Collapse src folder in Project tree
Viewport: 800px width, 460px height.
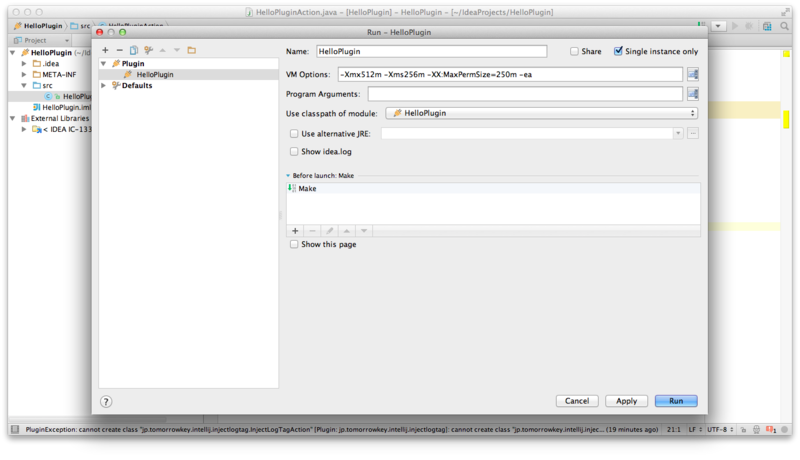23,85
